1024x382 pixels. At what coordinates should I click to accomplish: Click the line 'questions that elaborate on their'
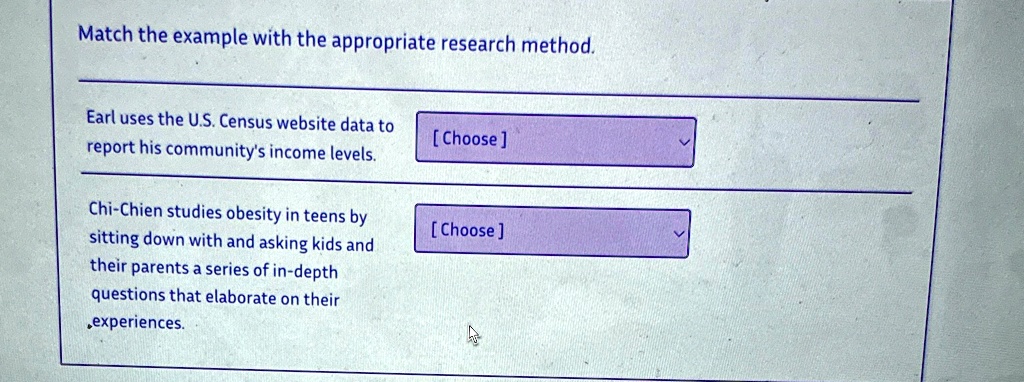216,297
